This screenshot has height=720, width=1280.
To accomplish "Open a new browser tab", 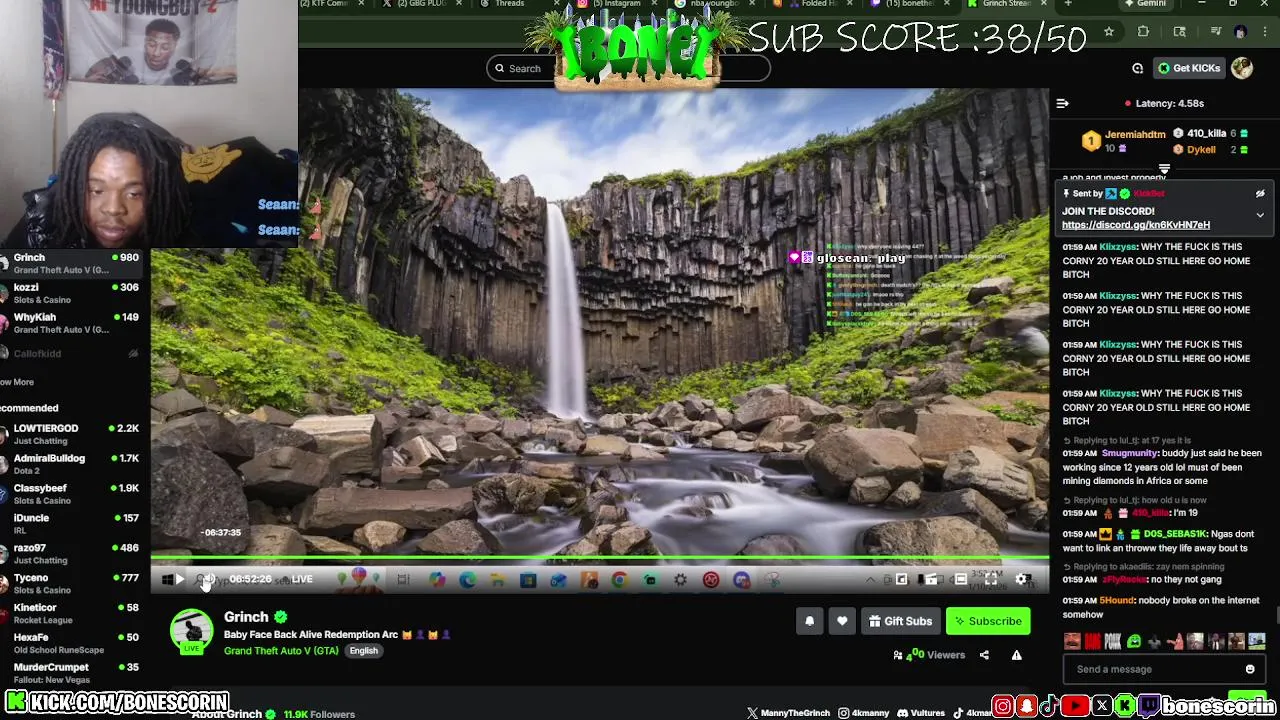I will tap(1067, 4).
